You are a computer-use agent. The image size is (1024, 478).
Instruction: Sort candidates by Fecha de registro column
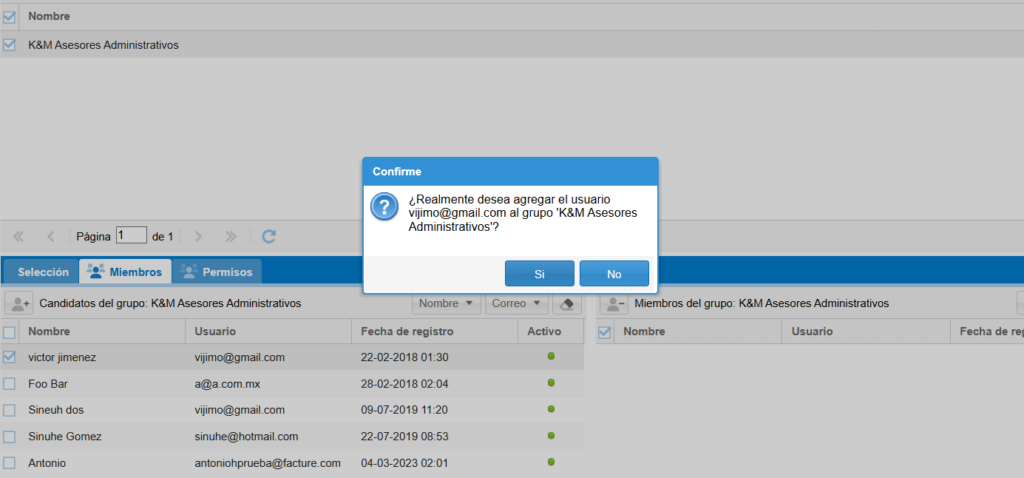coord(434,332)
